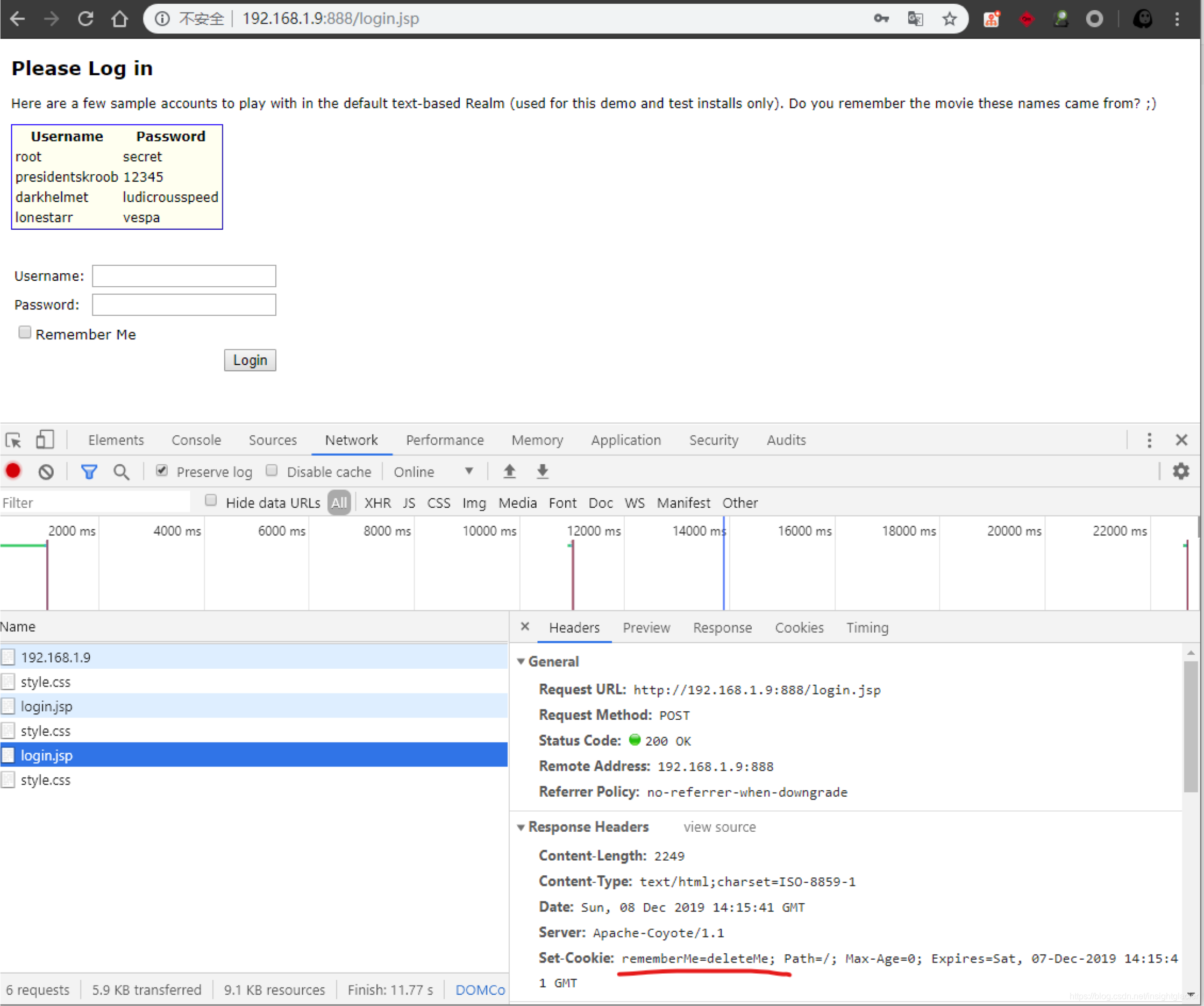Bookmark this page with the star
Image resolution: width=1204 pixels, height=1006 pixels.
pos(950,19)
